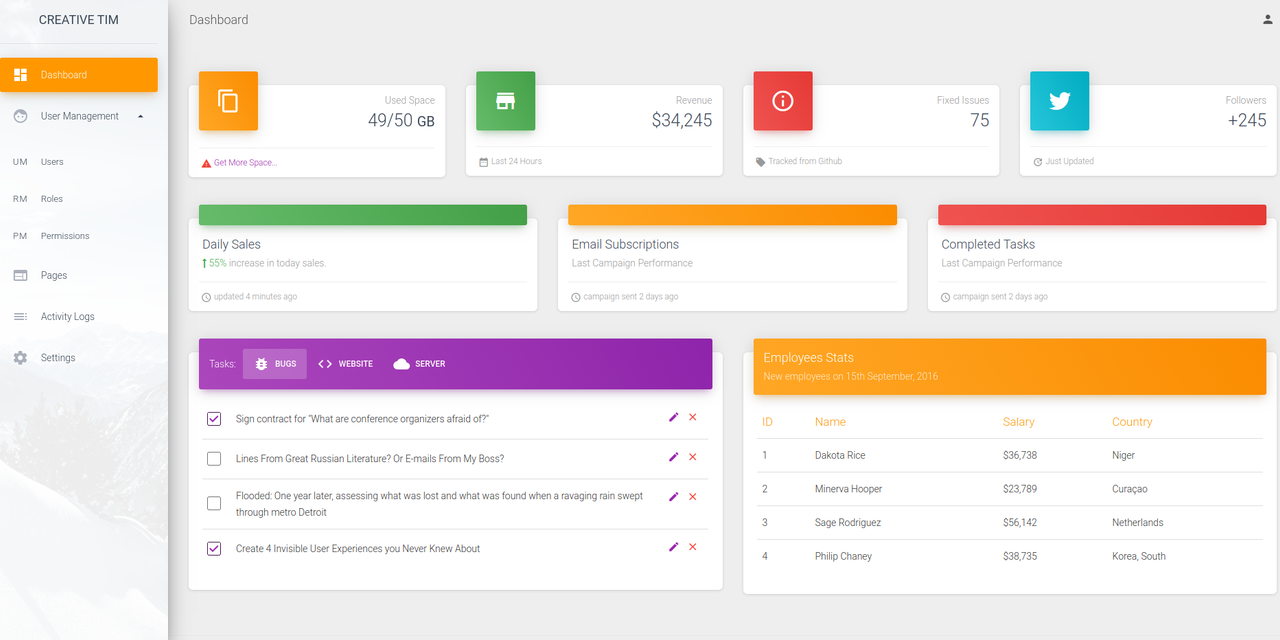The height and width of the screenshot is (640, 1280).
Task: Switch to the SERVER tasks tab
Action: tap(419, 364)
